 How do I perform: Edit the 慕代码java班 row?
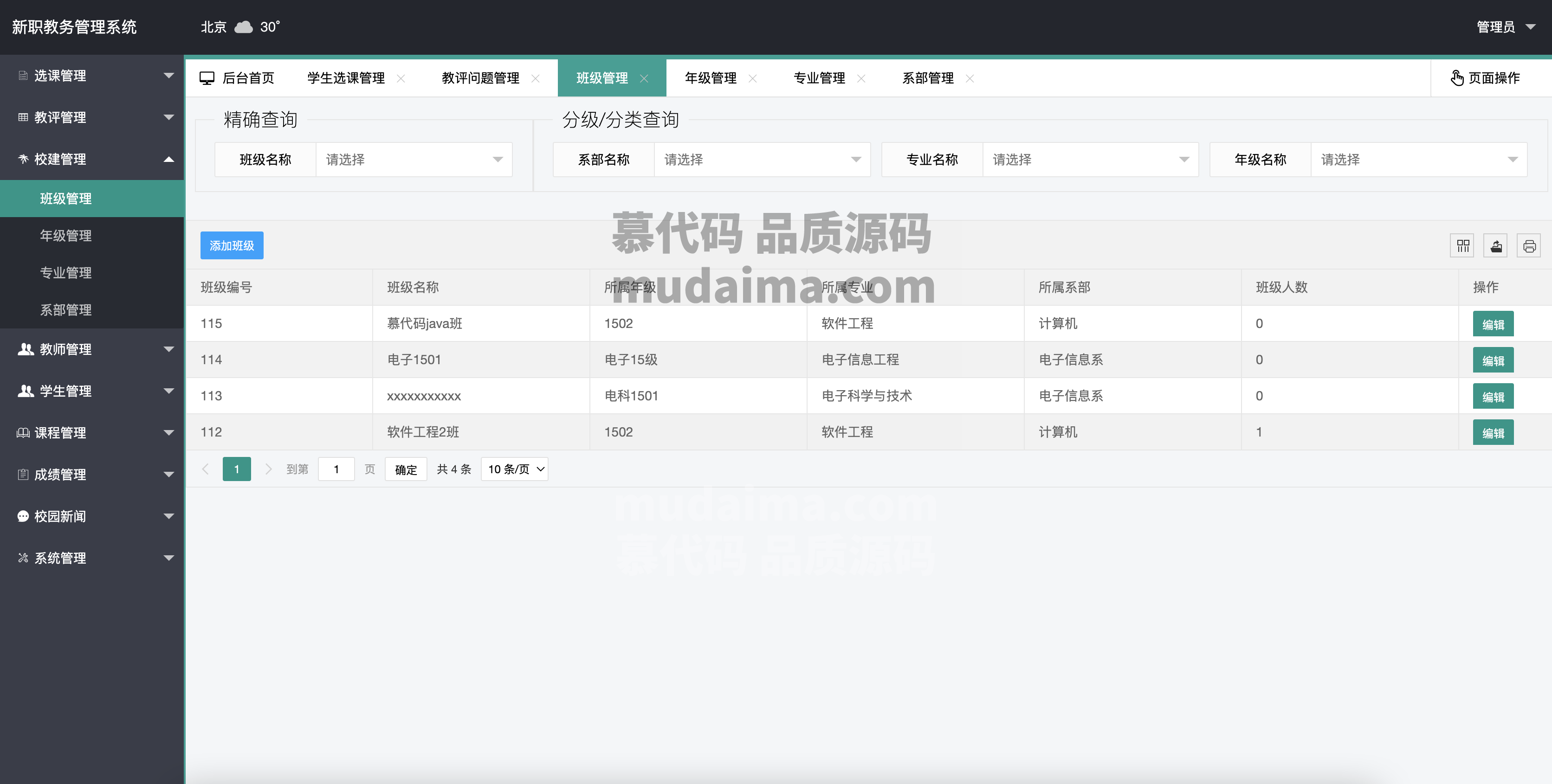coord(1493,324)
